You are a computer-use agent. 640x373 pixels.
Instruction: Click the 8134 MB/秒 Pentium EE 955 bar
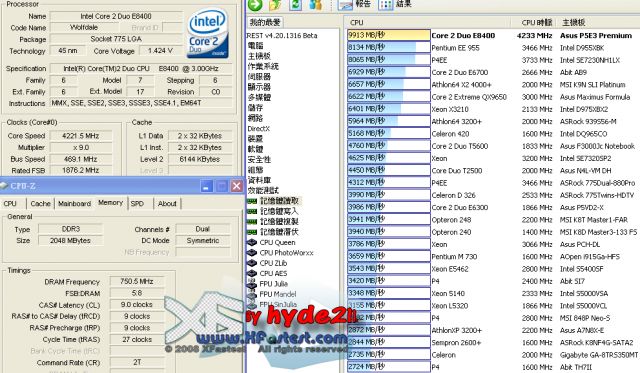pos(389,48)
